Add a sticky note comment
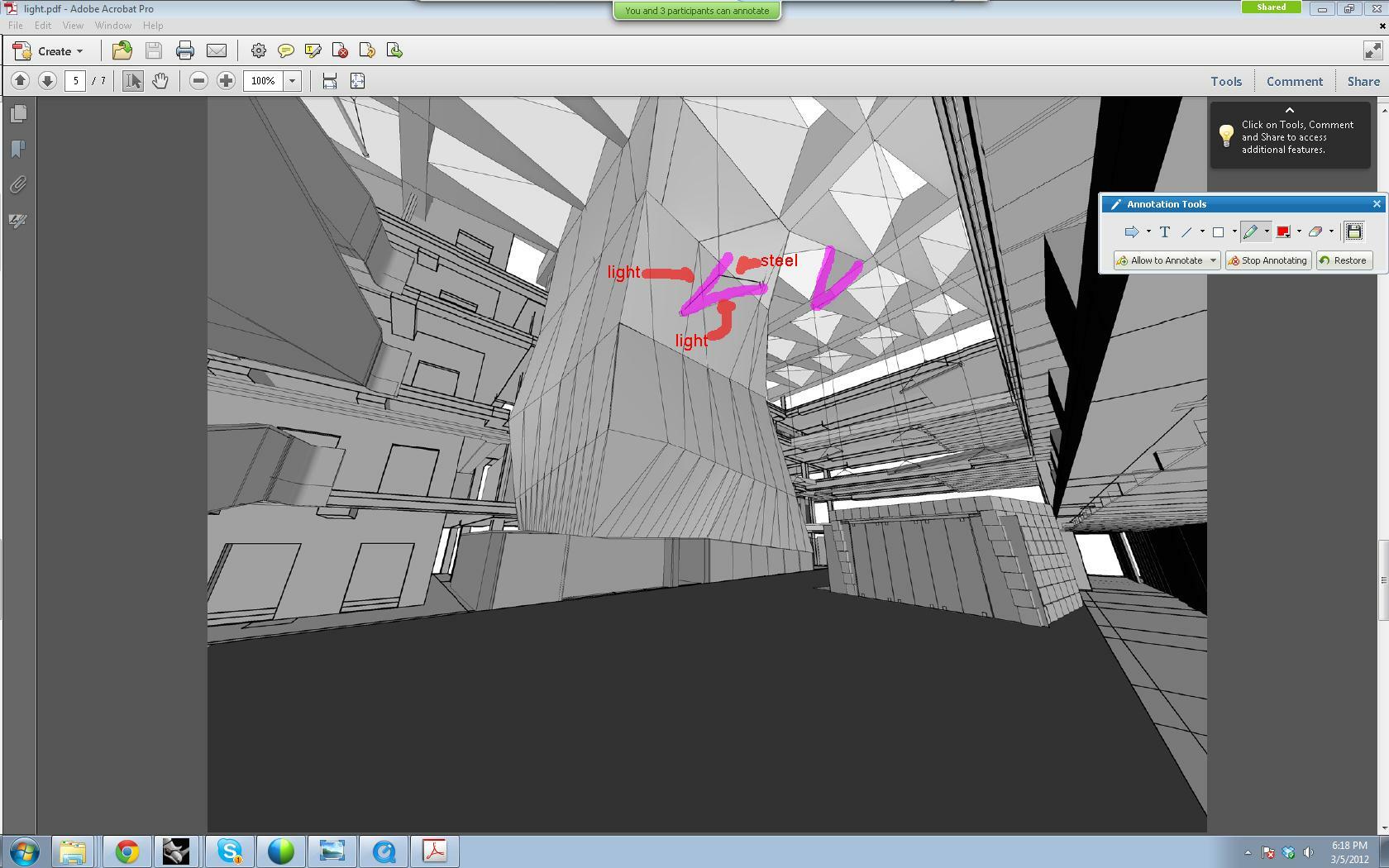 286,51
